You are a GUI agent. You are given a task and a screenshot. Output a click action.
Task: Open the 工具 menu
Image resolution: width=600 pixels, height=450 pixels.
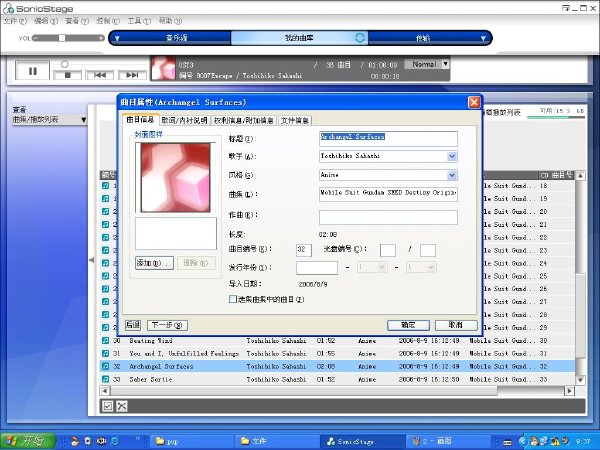[139, 21]
